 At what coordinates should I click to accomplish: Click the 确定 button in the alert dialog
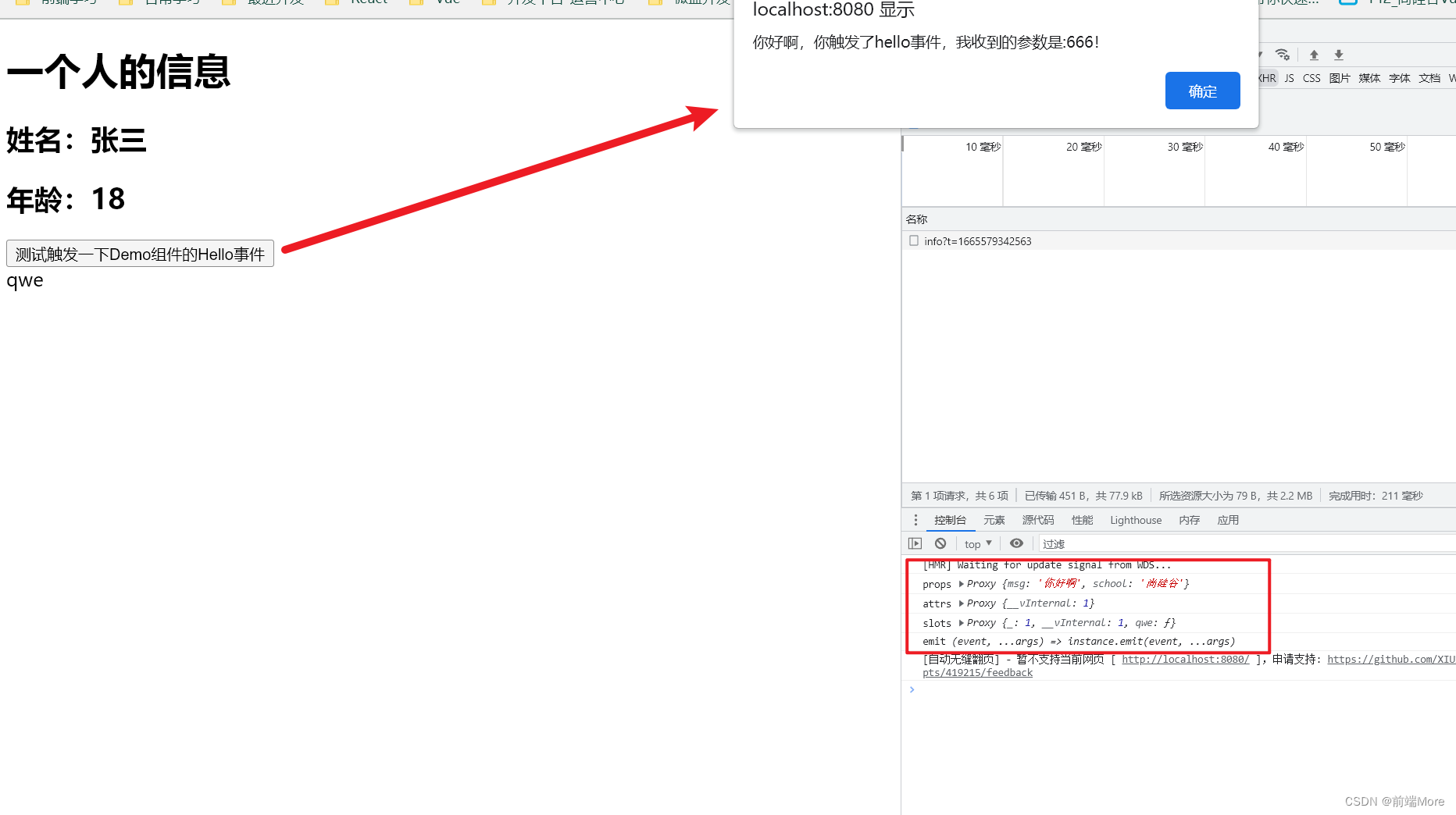[1202, 91]
